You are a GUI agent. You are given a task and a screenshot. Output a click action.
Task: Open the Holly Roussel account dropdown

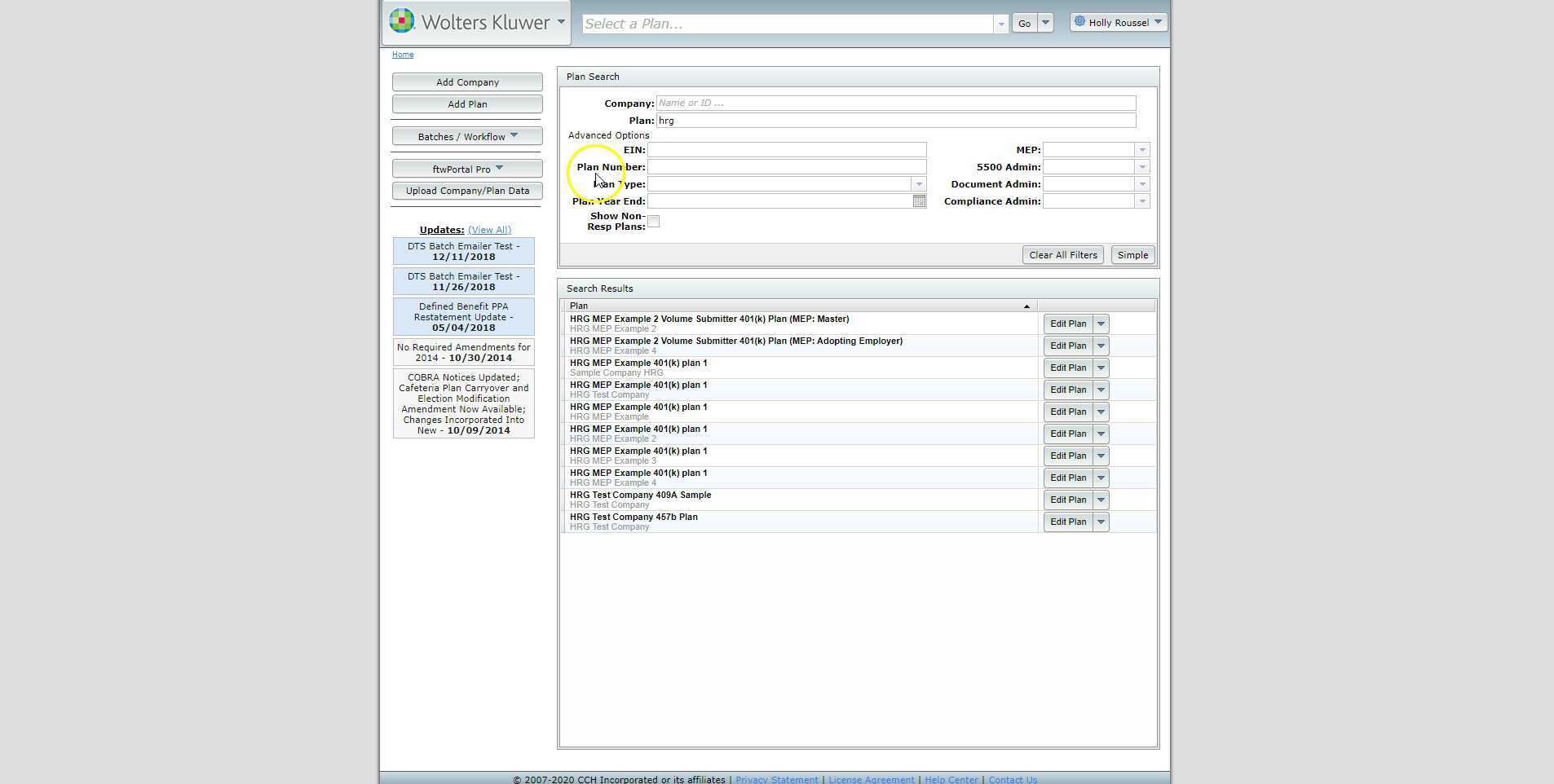click(1158, 22)
